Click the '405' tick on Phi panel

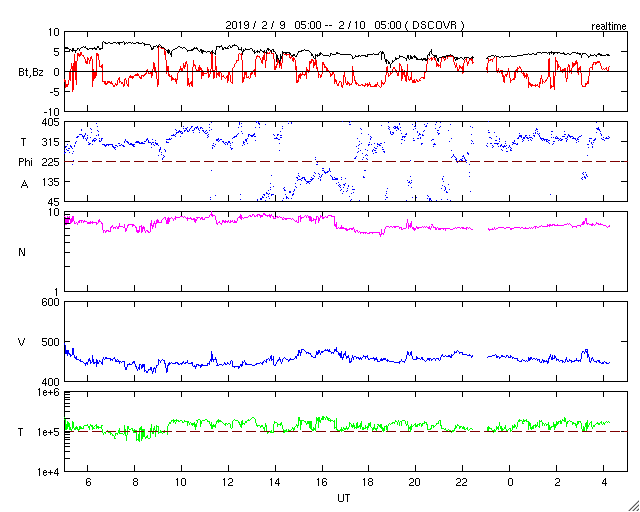(x=51, y=122)
